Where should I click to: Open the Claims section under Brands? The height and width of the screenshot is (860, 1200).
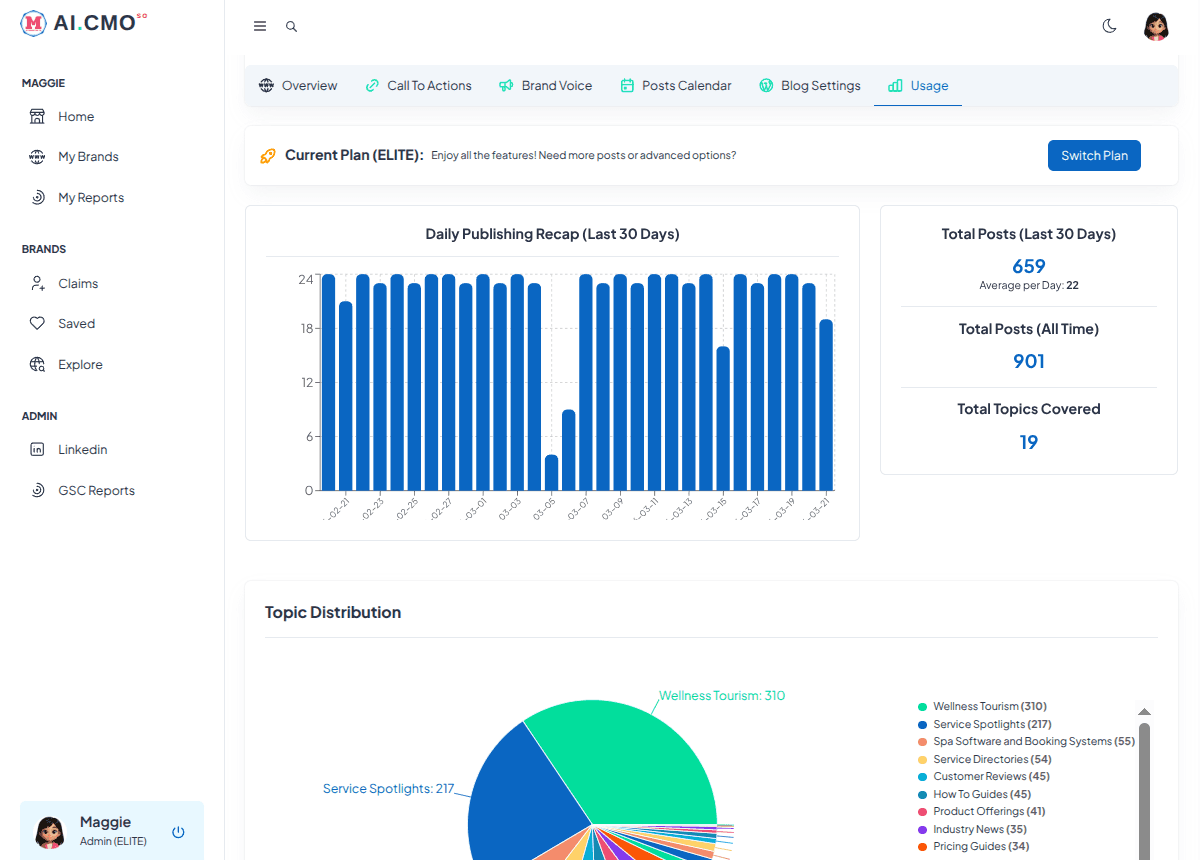click(x=80, y=283)
